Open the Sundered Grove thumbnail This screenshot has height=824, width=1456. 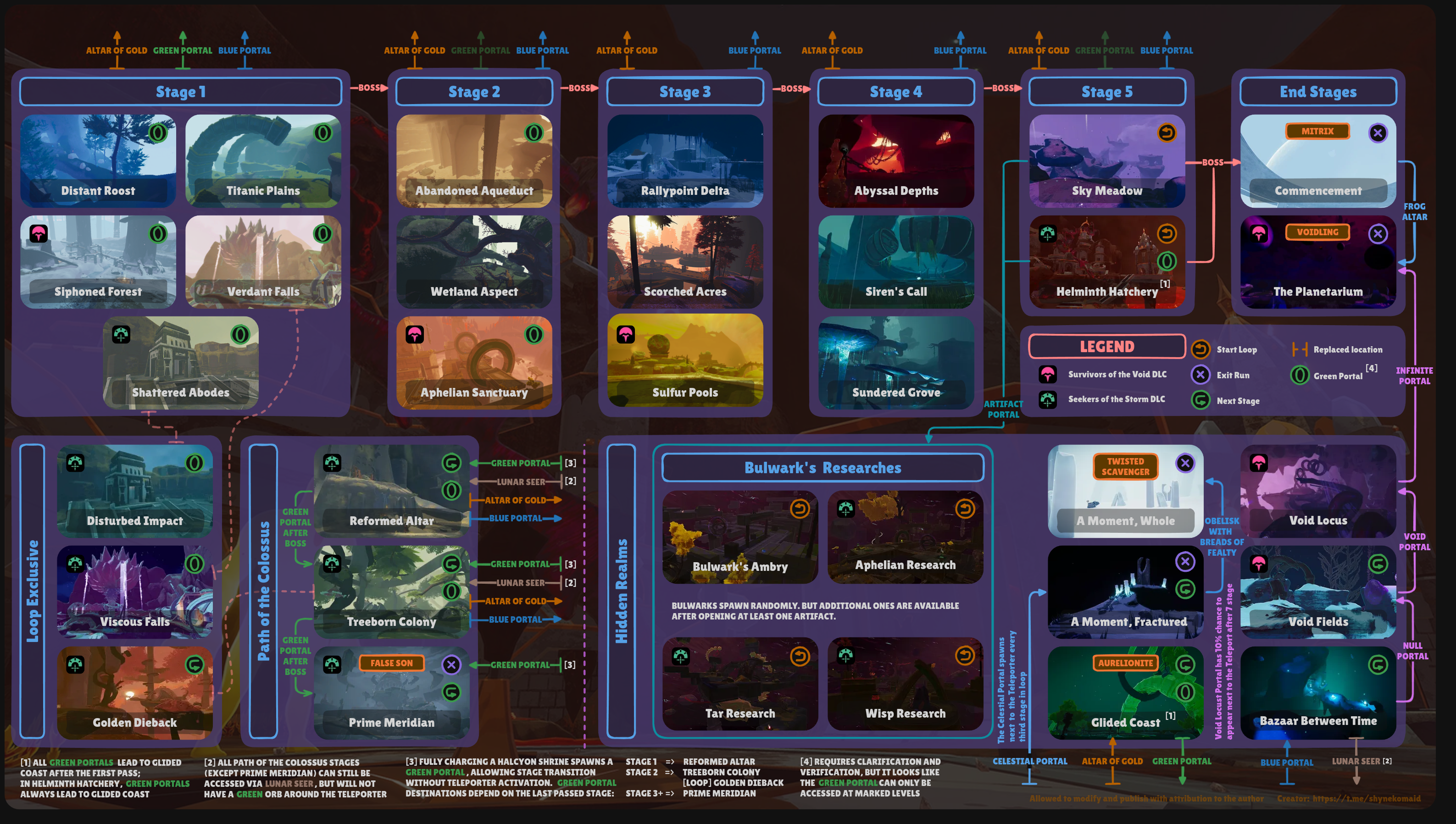click(896, 363)
